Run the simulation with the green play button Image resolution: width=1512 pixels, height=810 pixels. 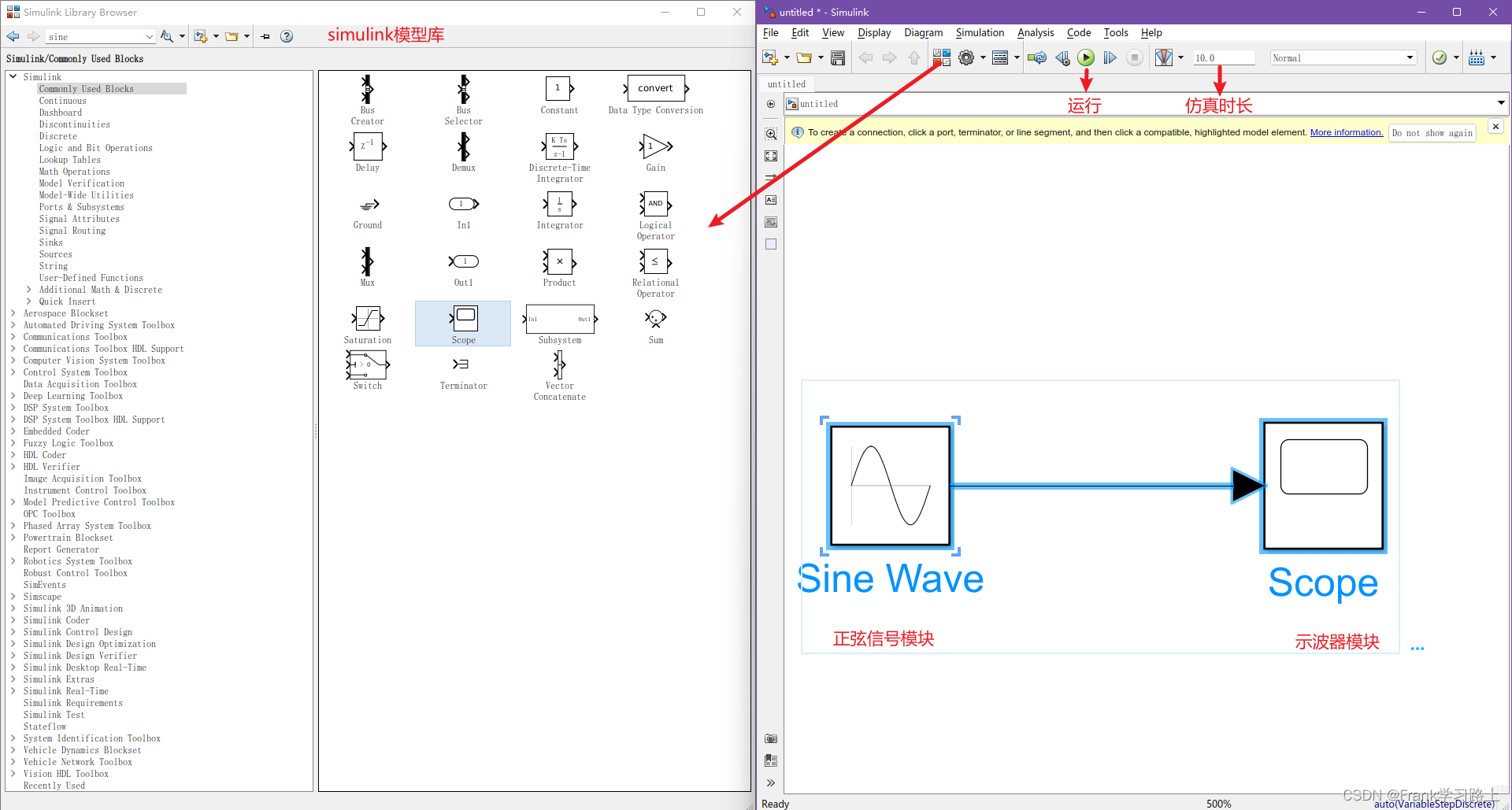point(1086,57)
